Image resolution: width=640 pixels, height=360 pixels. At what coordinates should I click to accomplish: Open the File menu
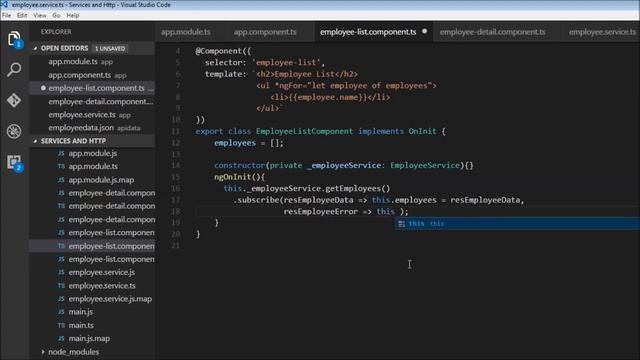[7, 16]
